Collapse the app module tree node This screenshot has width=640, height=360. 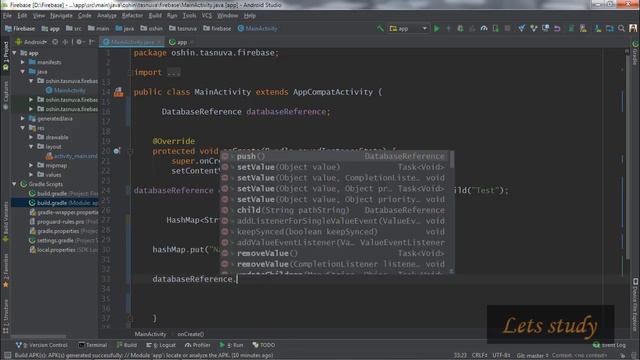tap(15, 53)
